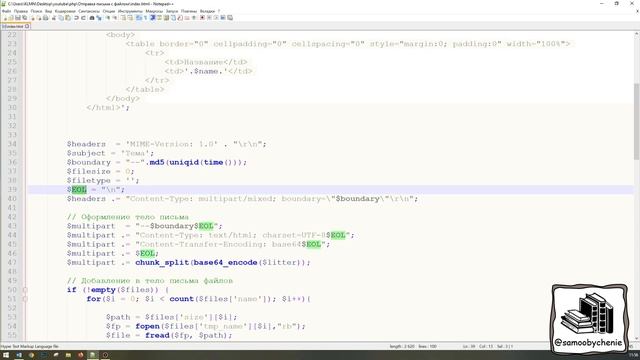Toggle synchronized horizontal scrolling icon
This screenshot has height=360, width=640.
click(130, 18)
